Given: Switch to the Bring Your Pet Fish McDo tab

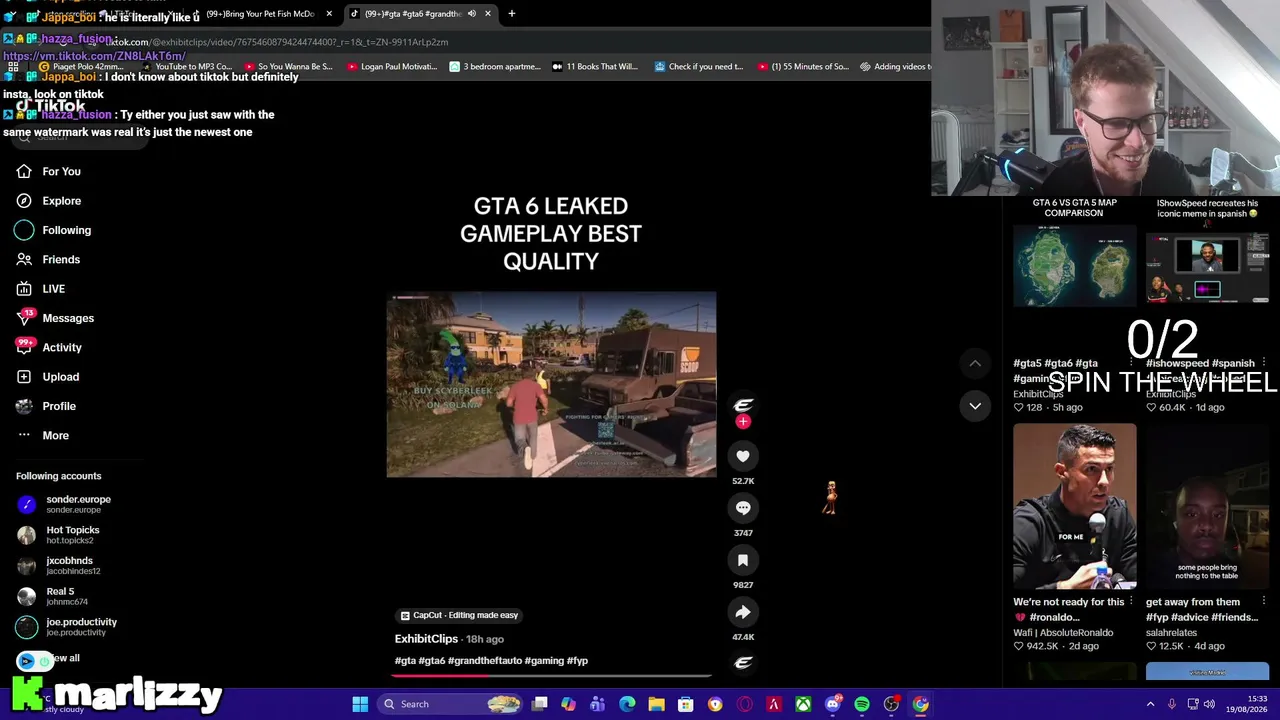Looking at the screenshot, I should (260, 14).
